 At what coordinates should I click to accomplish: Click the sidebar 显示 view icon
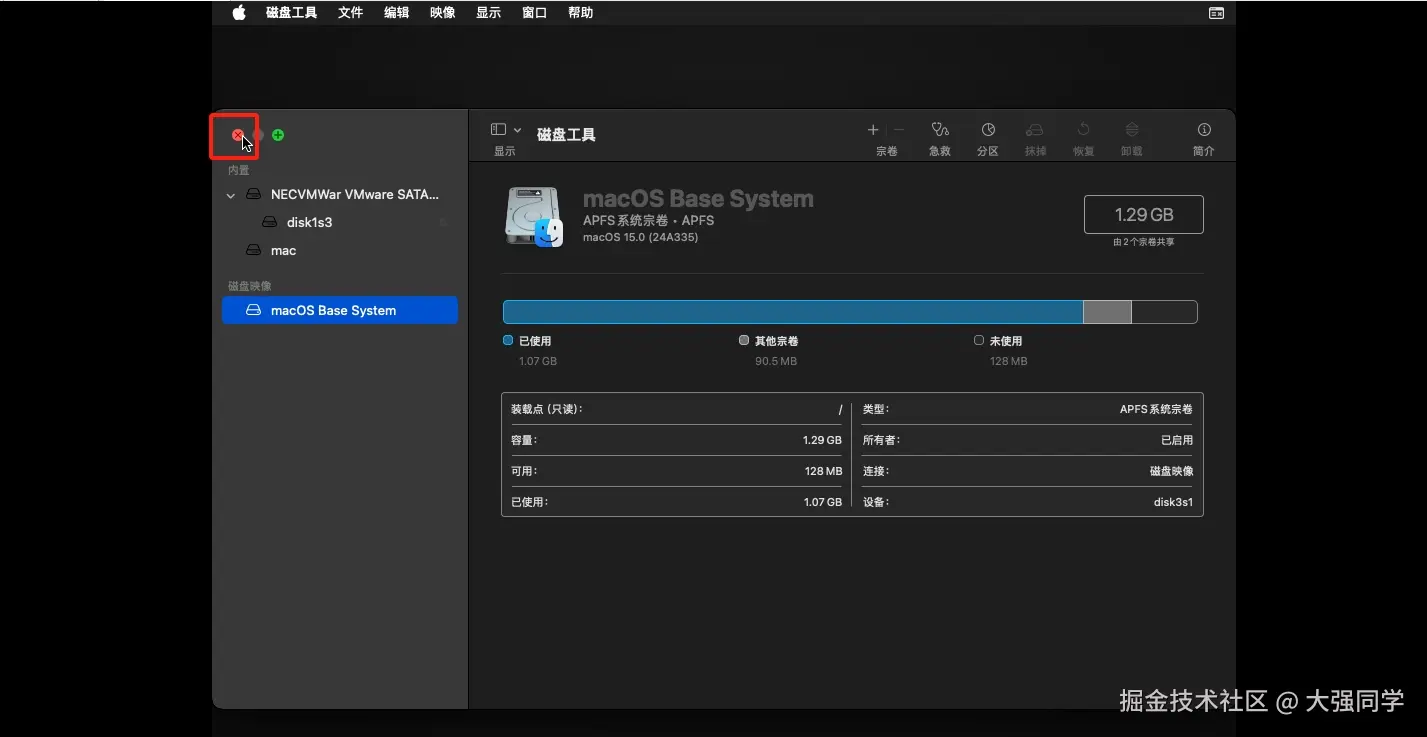[x=498, y=130]
